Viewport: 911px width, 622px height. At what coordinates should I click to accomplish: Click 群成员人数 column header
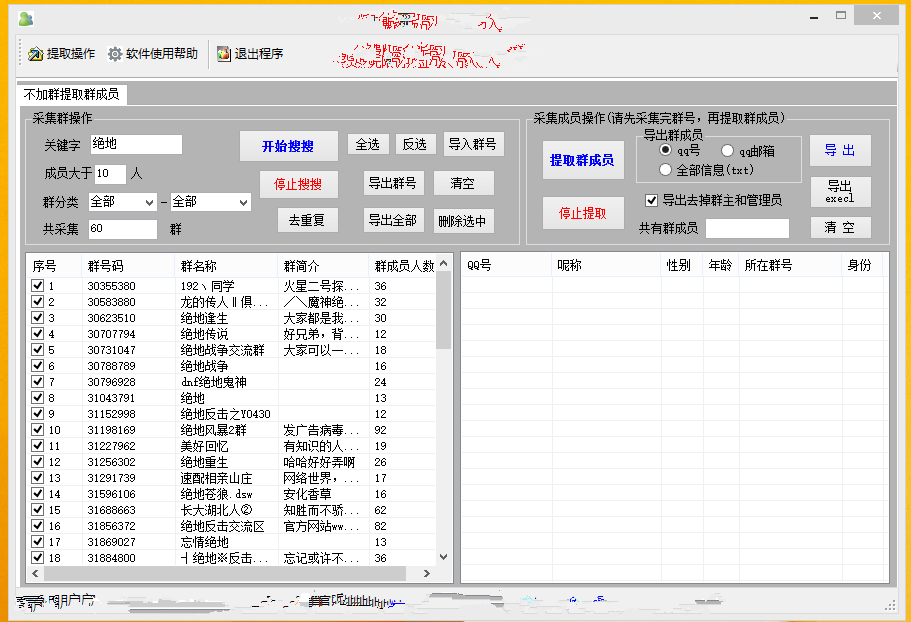(404, 266)
